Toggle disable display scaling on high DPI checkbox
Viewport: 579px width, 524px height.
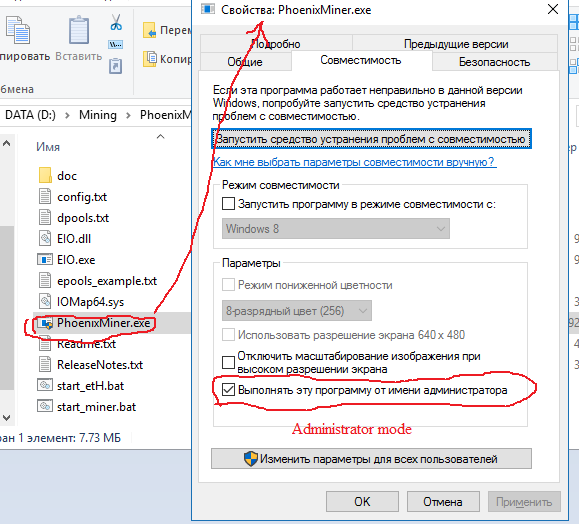(228, 362)
